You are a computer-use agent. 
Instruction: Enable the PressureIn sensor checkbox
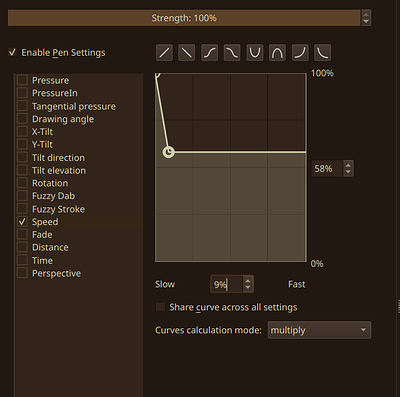pyautogui.click(x=22, y=93)
